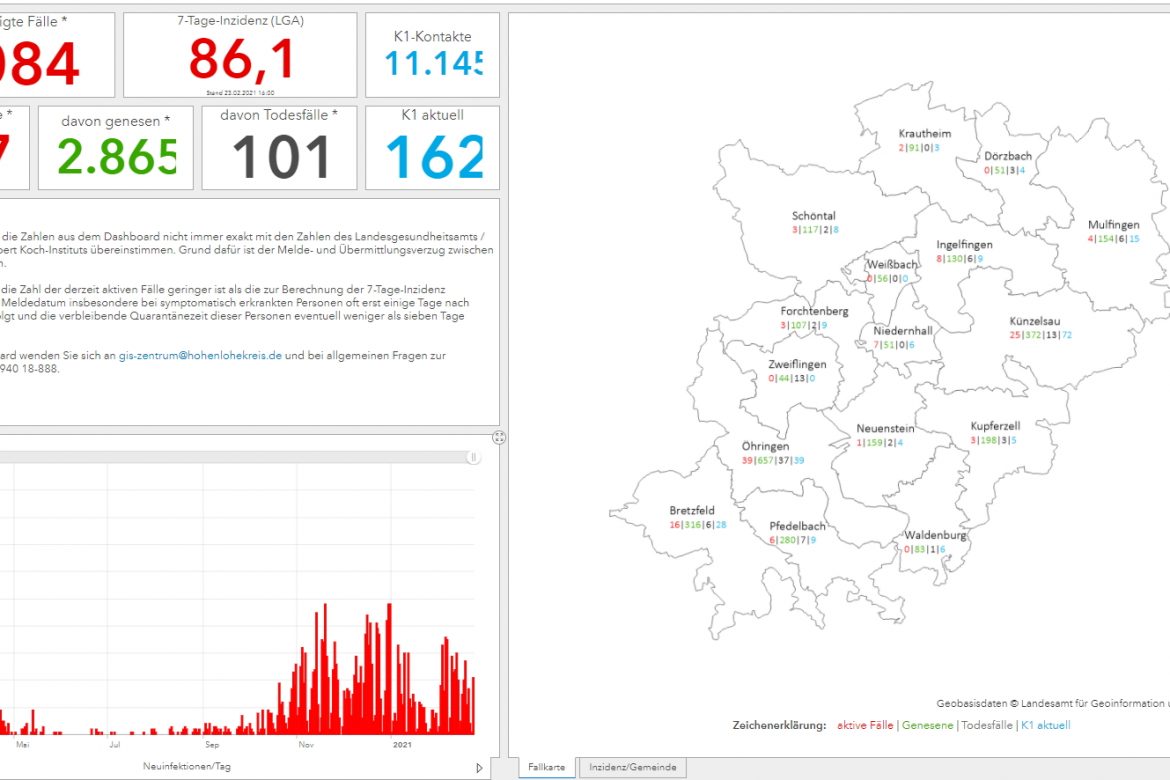Click the gis-zentrum@hohenlohekreis.de email link
The width and height of the screenshot is (1170, 780).
(200, 355)
